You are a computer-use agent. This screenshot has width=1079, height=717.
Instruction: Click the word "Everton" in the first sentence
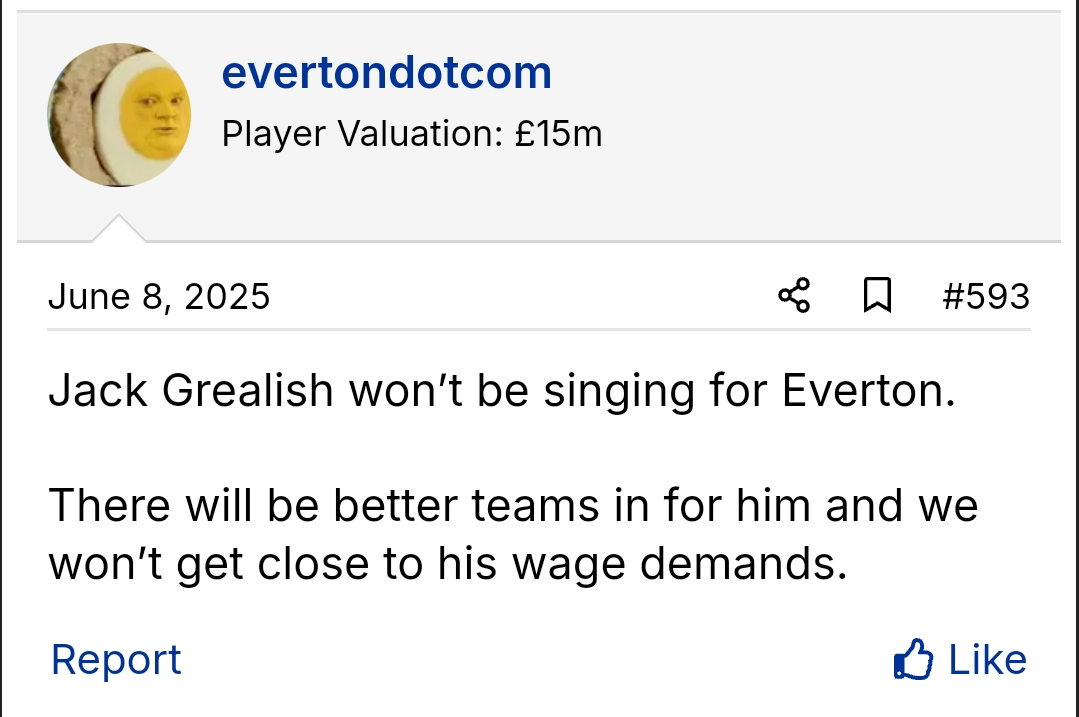coord(861,392)
